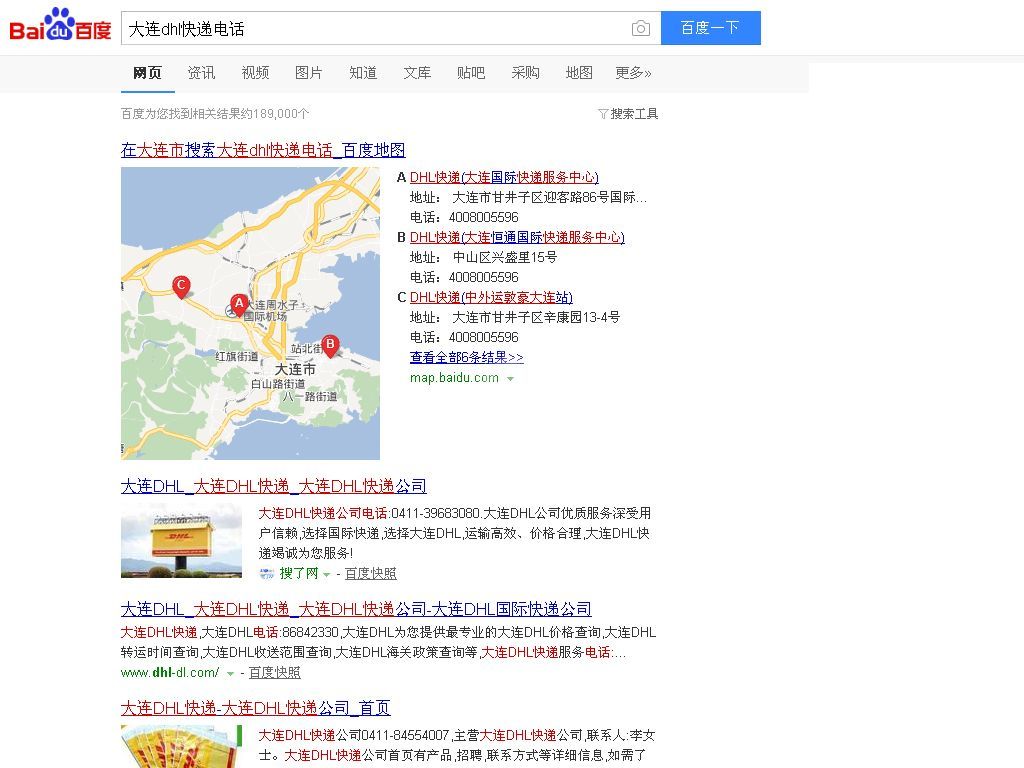Click map marker A
The image size is (1024, 768).
click(239, 305)
